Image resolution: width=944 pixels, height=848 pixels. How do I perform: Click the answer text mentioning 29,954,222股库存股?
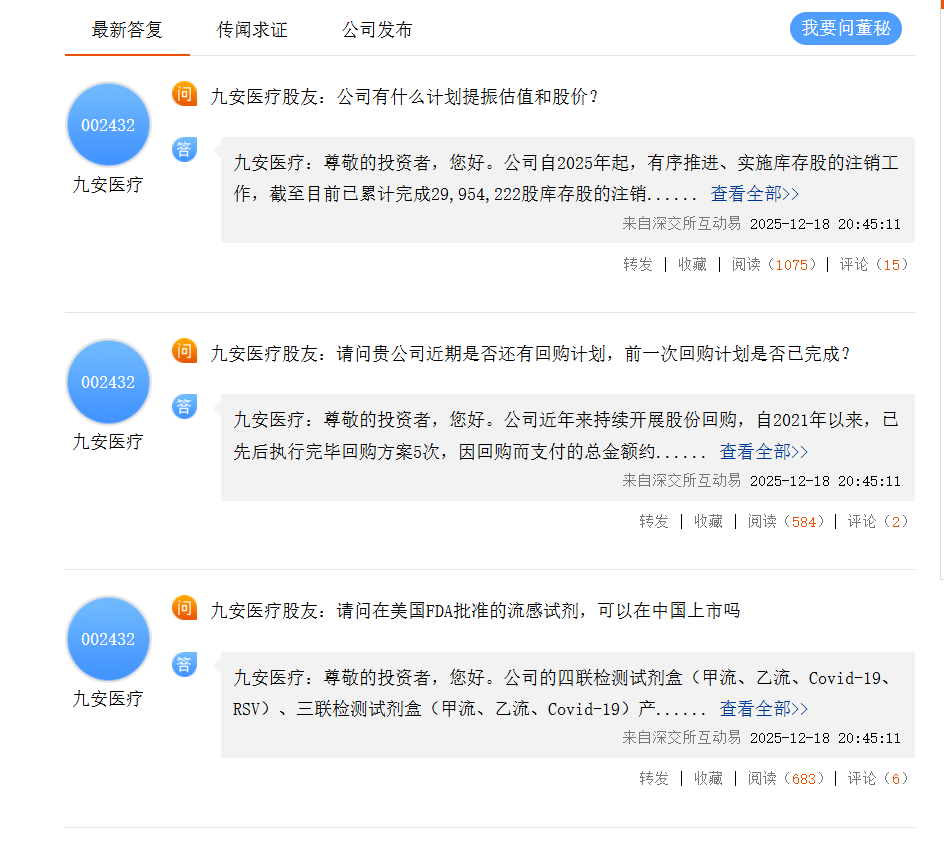click(x=566, y=178)
